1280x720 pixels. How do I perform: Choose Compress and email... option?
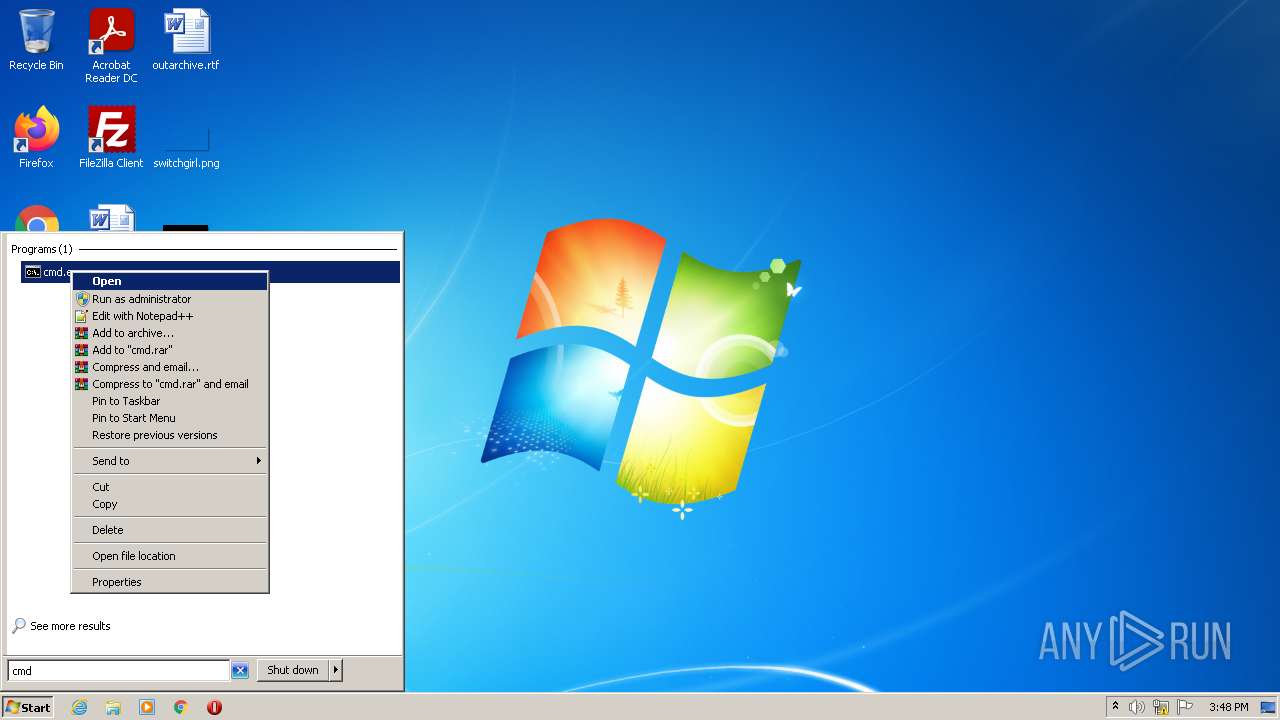click(170, 367)
